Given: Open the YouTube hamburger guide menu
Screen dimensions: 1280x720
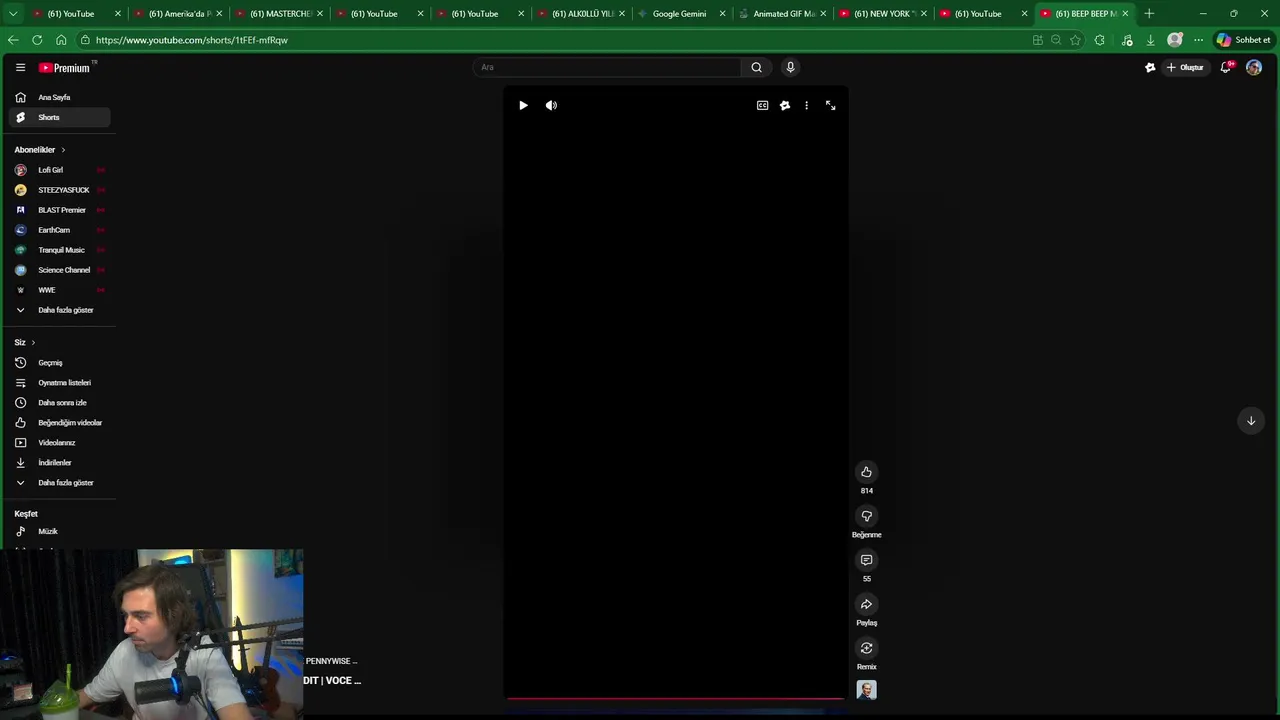Looking at the screenshot, I should [x=20, y=67].
